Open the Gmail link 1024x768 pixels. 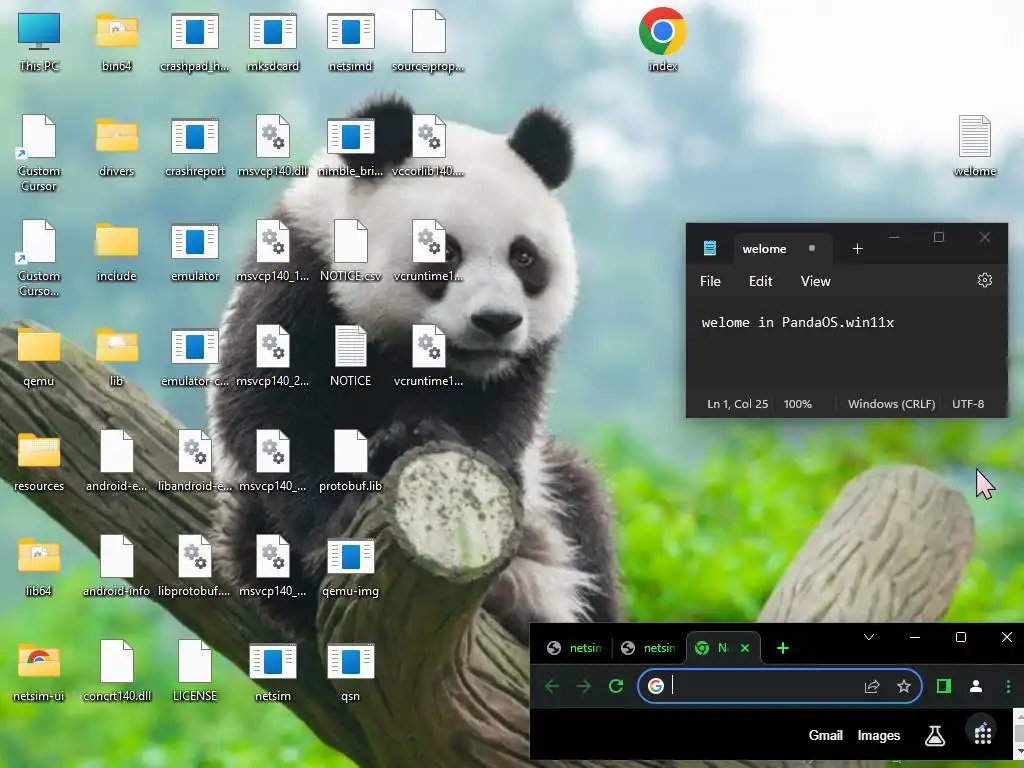[825, 735]
